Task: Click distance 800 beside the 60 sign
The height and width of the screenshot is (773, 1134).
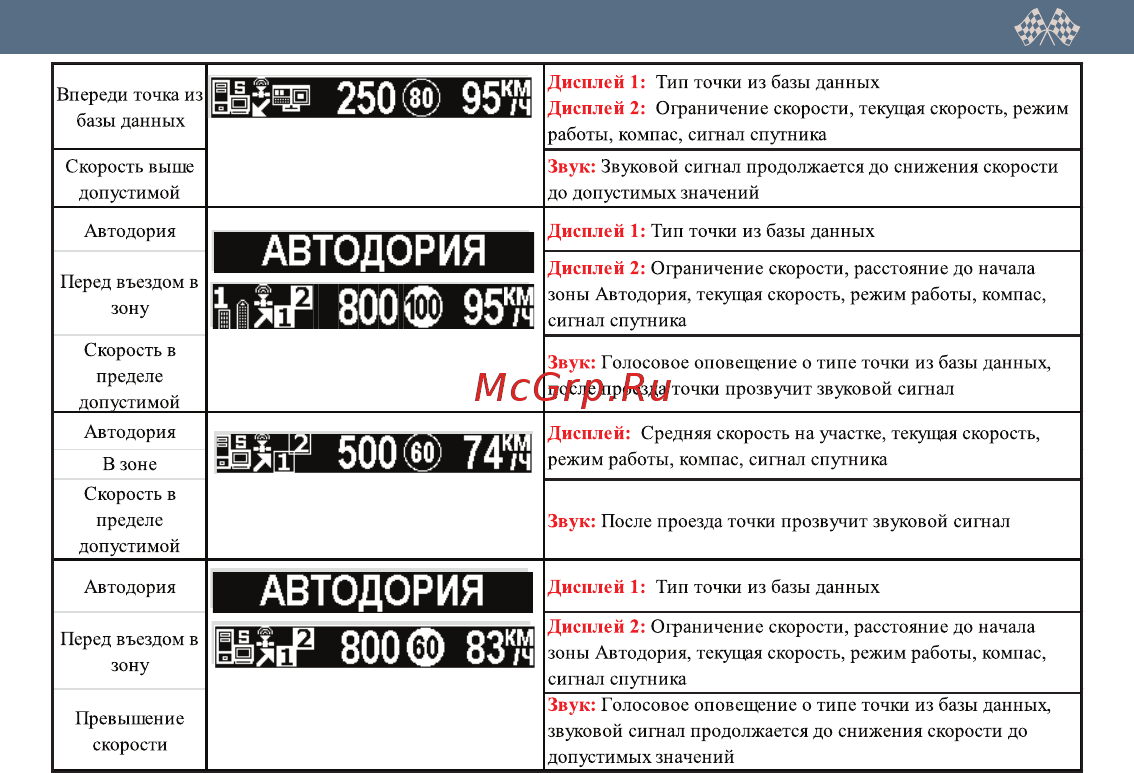Action: [370, 646]
